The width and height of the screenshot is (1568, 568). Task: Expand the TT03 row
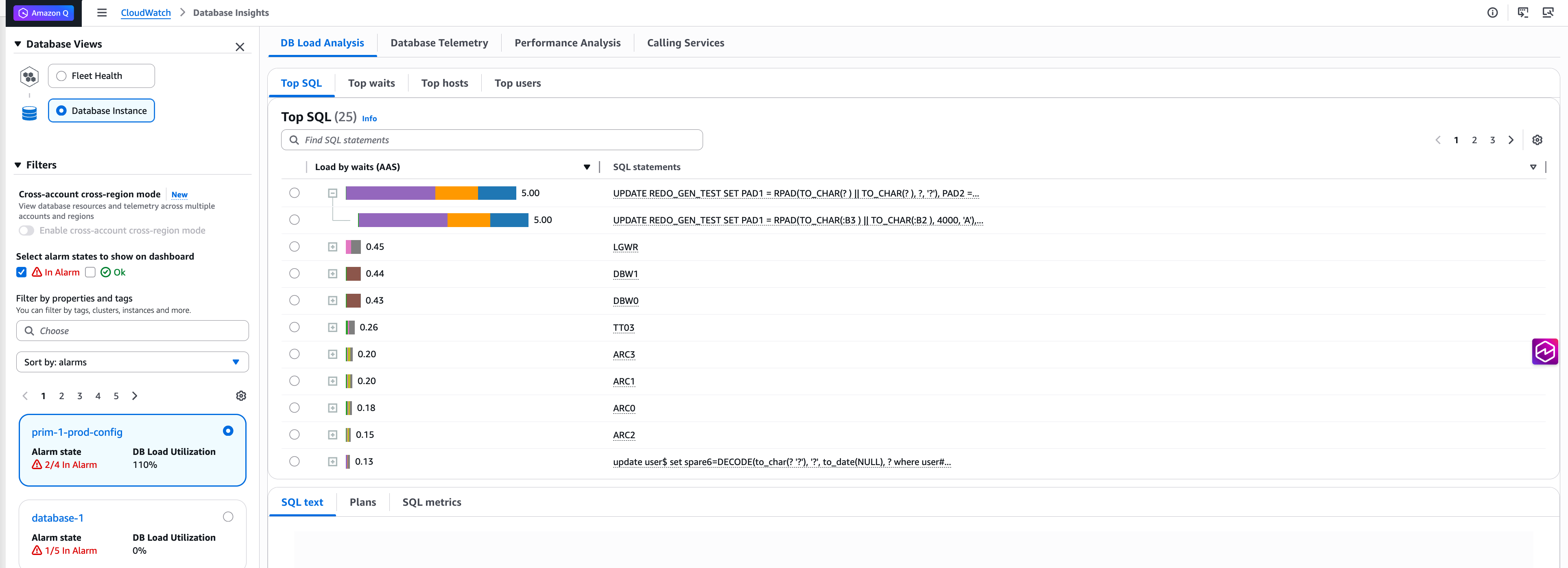pyautogui.click(x=332, y=328)
